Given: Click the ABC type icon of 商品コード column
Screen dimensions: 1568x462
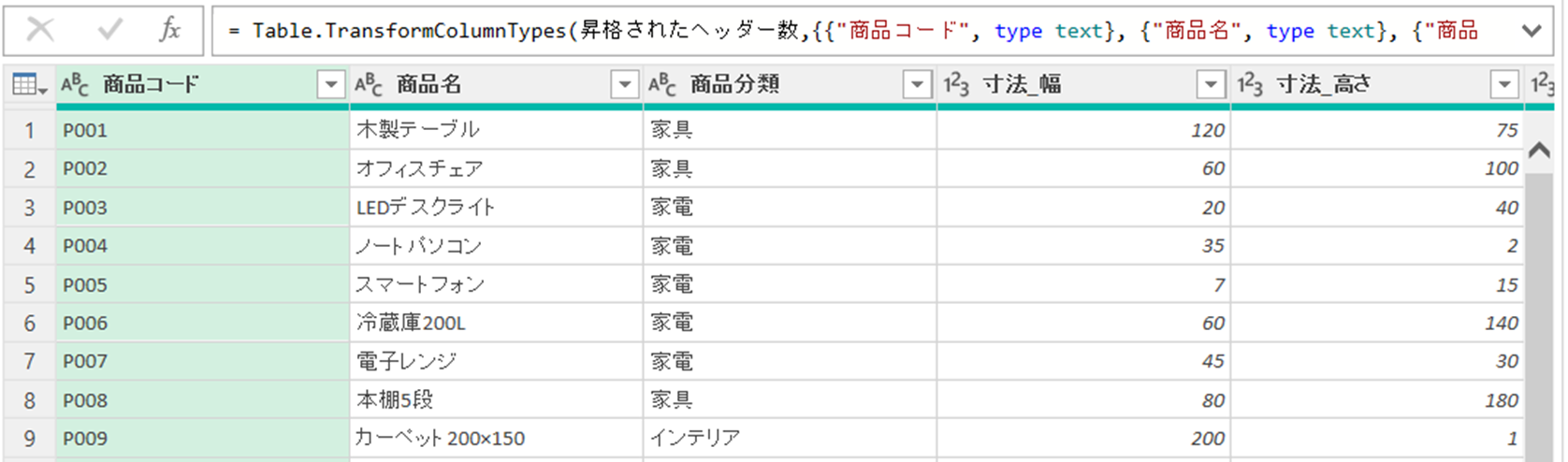Looking at the screenshot, I should click(x=75, y=85).
